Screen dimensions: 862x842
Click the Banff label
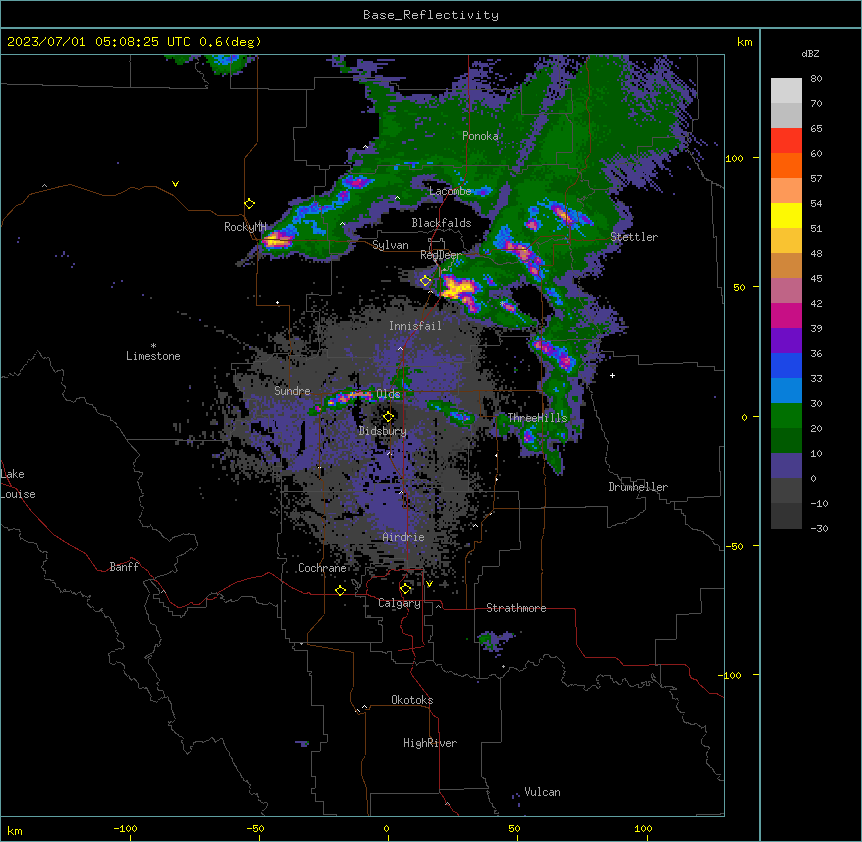click(x=124, y=567)
